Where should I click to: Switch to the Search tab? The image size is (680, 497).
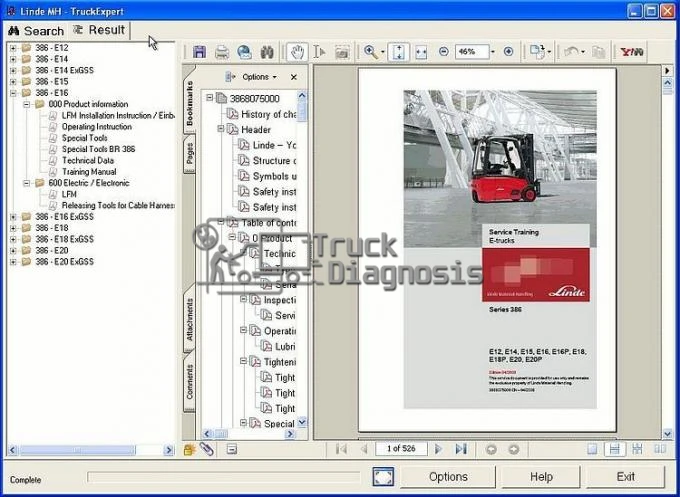[x=36, y=31]
